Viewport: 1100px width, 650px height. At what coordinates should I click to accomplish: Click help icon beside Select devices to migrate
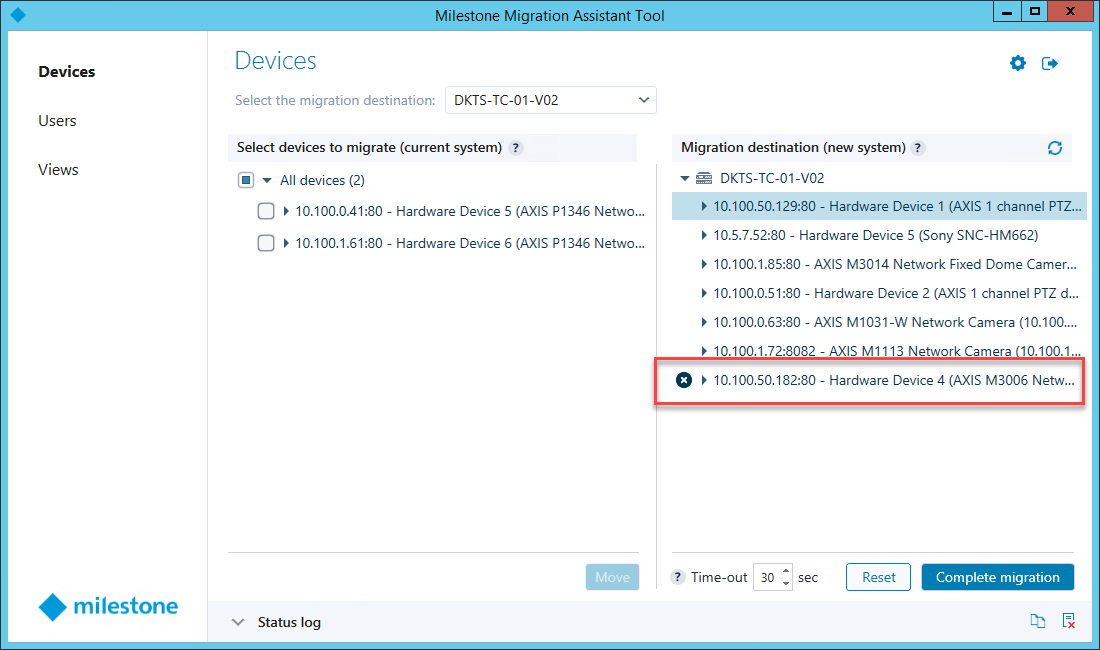pos(516,148)
